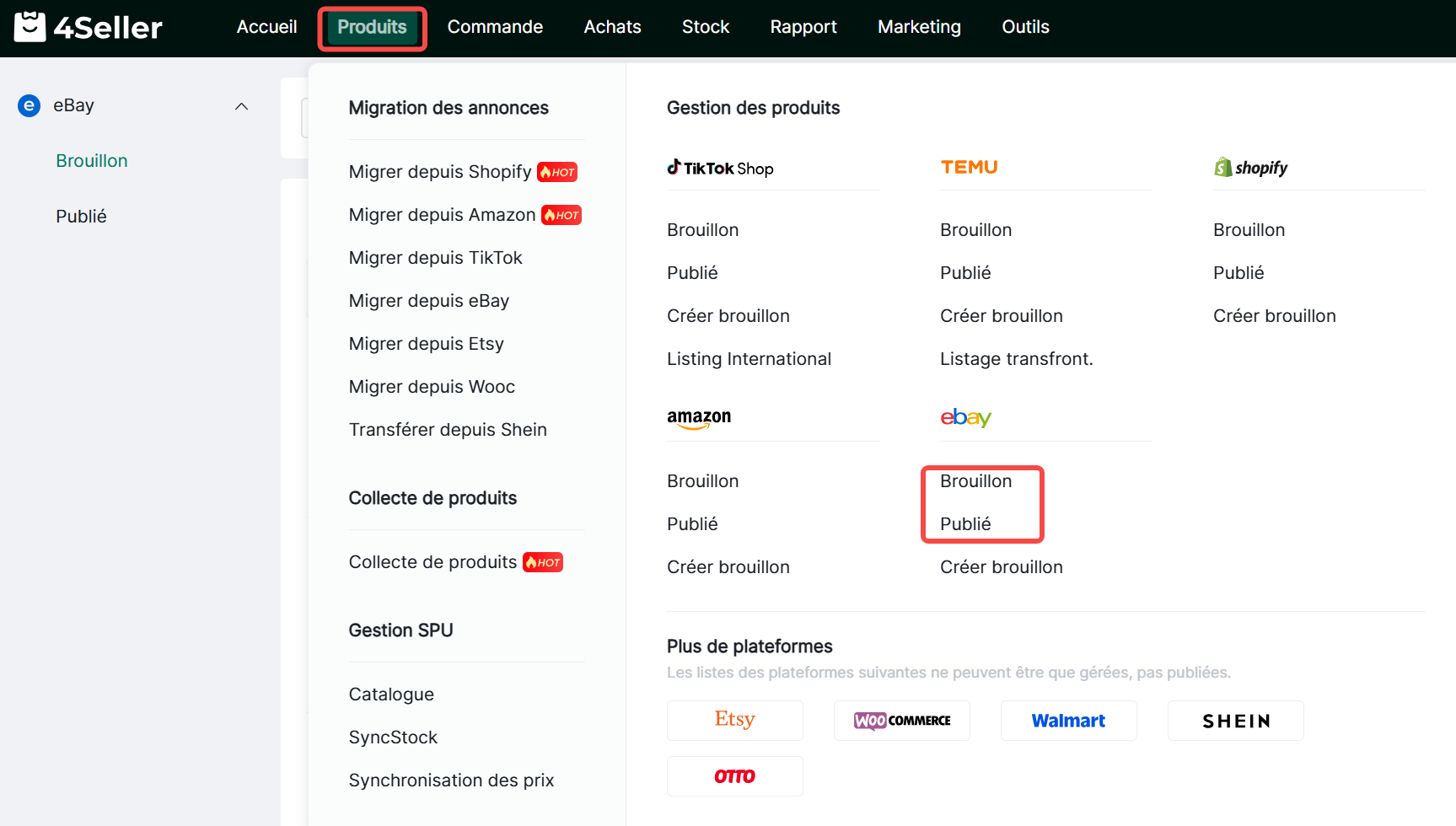Open the Walmart platform tile

tap(1068, 721)
